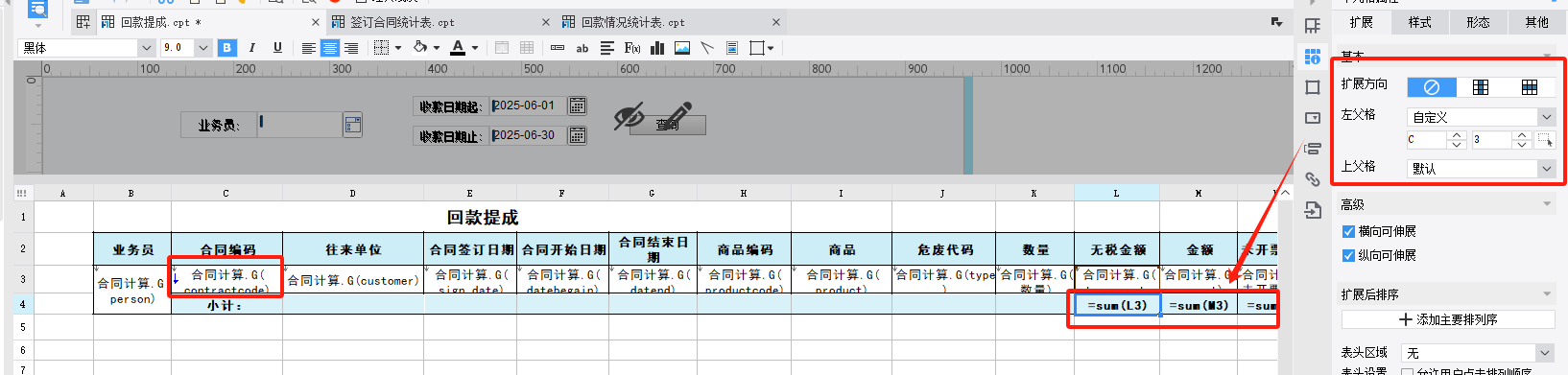This screenshot has height=375, width=1568.
Task: Toggle the 横向可伸展 checkbox
Action: [x=1348, y=231]
